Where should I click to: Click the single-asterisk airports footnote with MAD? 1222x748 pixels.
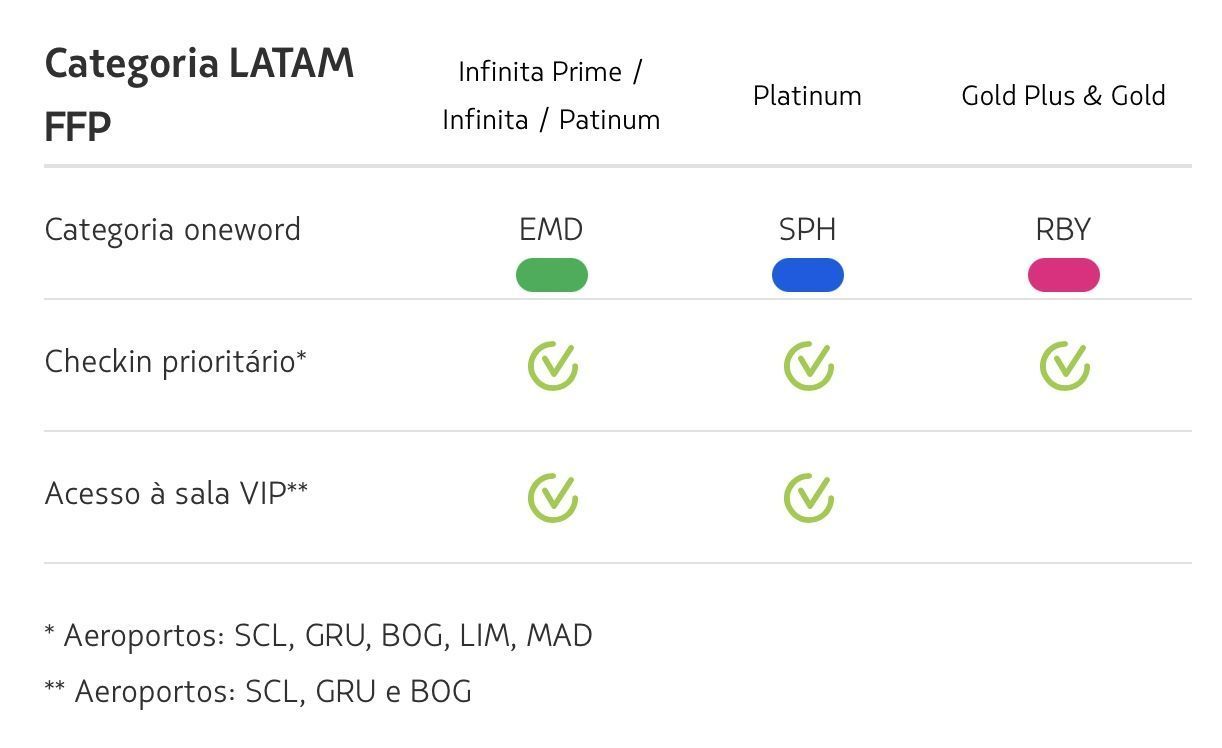click(318, 636)
